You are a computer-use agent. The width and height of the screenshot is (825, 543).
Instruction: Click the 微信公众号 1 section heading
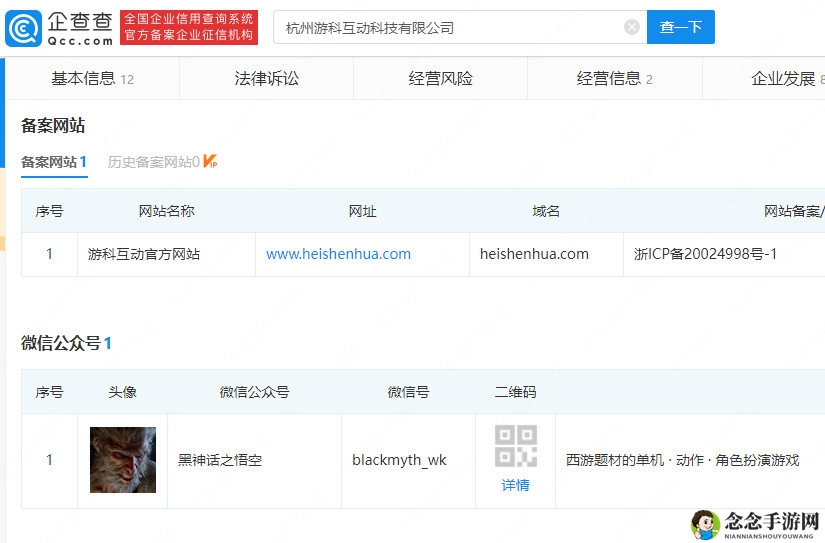66,343
